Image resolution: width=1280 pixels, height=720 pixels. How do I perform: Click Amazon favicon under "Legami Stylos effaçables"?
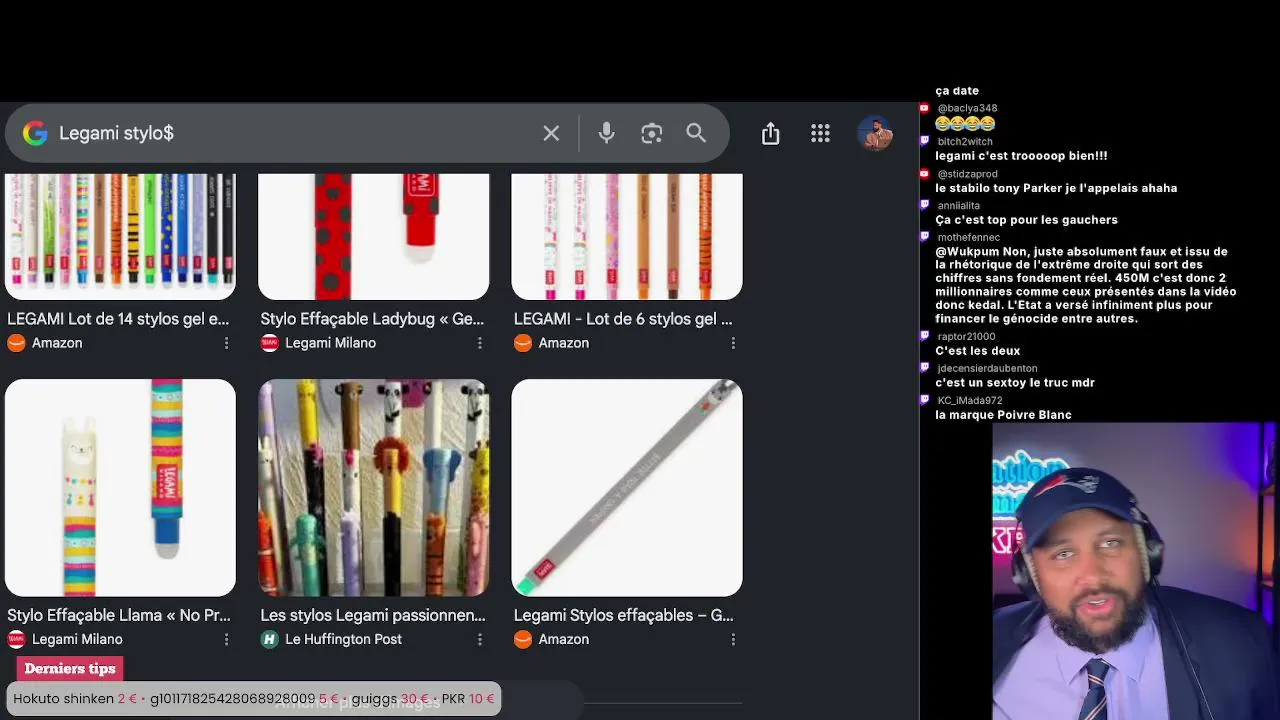click(523, 639)
